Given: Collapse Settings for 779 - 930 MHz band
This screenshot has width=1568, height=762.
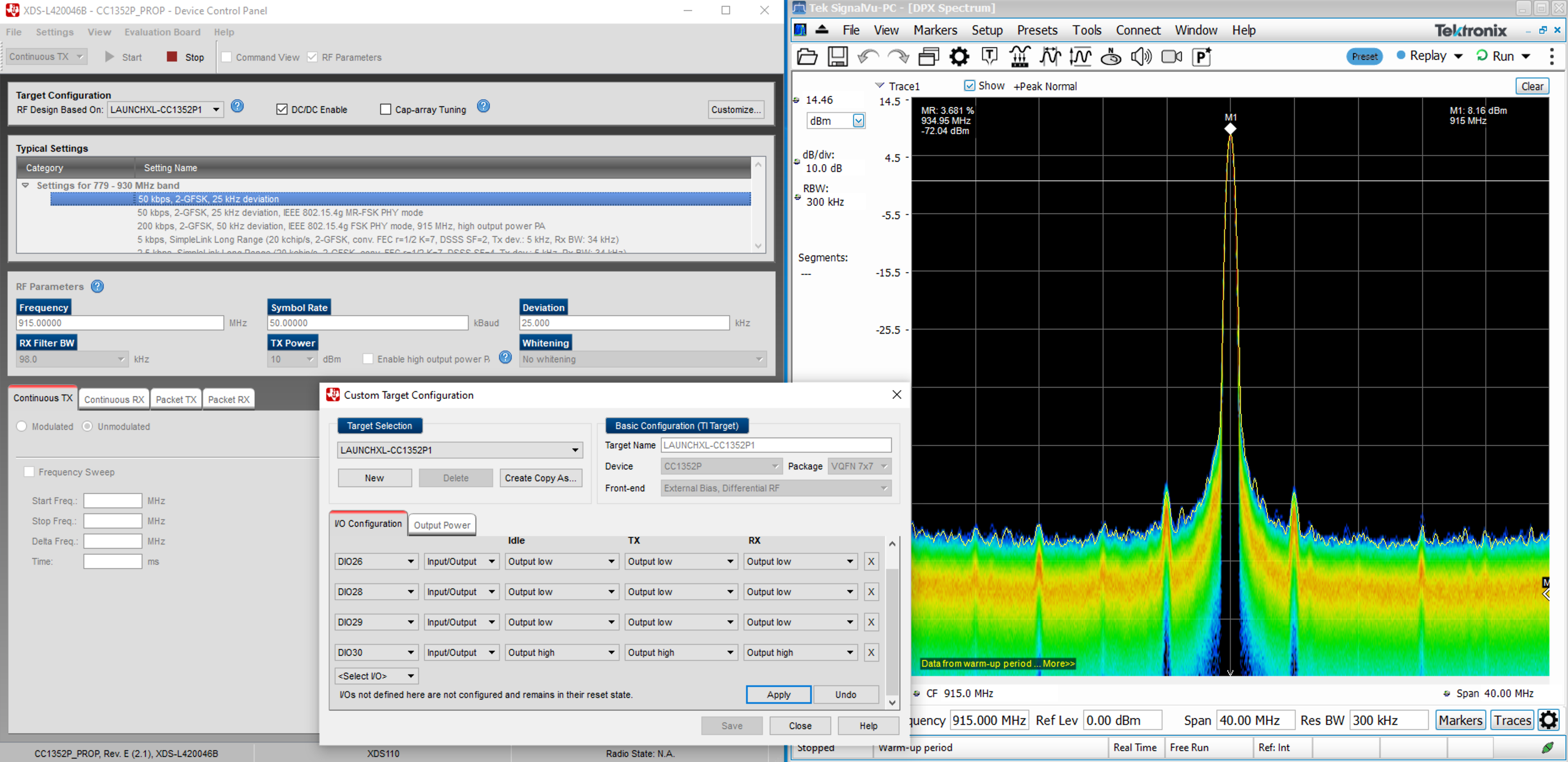Looking at the screenshot, I should [26, 185].
